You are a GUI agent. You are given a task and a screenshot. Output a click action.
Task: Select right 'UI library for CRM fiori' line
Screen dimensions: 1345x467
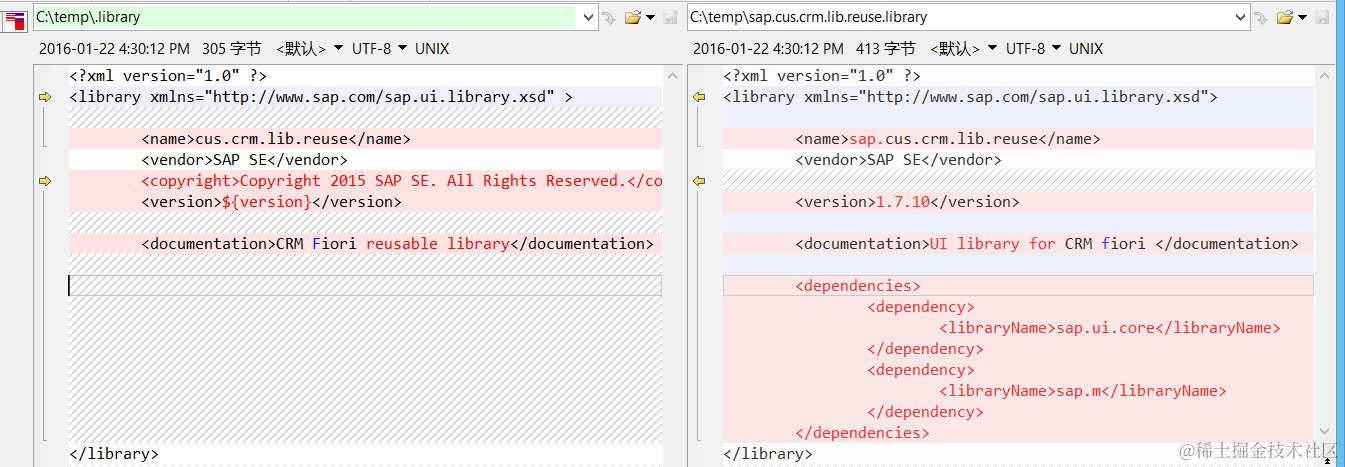1018,244
